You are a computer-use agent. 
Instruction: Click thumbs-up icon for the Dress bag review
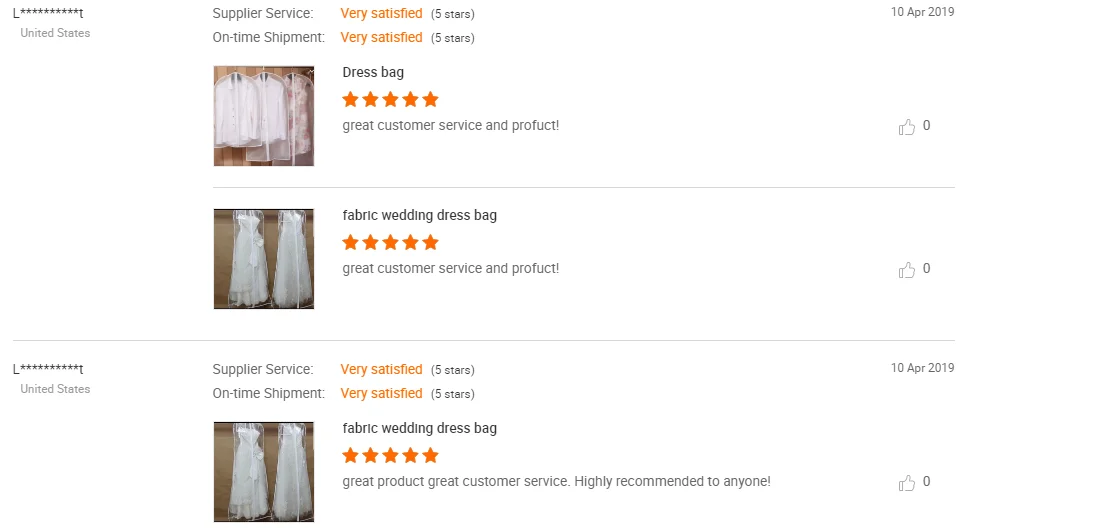click(907, 127)
